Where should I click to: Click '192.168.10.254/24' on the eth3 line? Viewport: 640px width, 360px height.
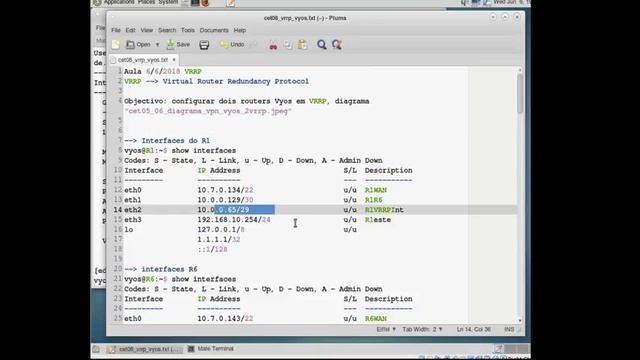coord(234,220)
